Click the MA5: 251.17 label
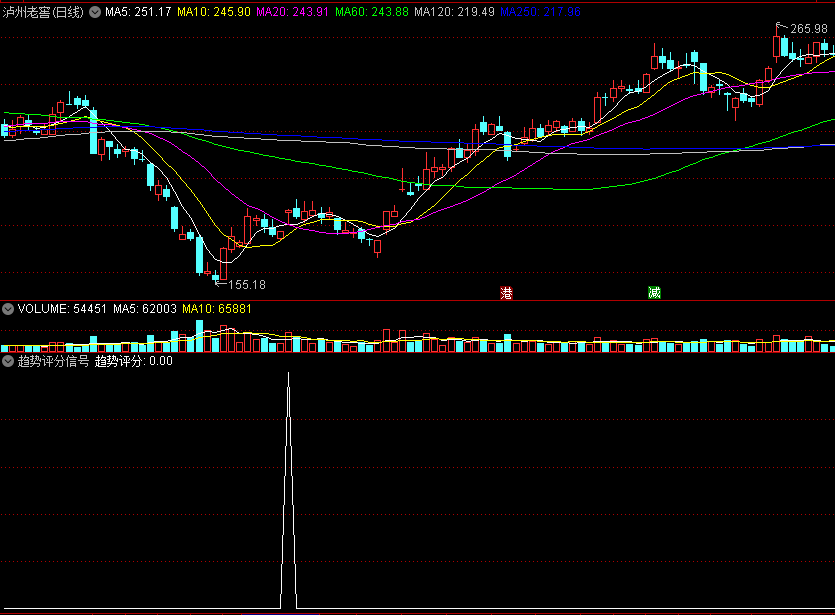Viewport: 835px width, 615px height. (x=138, y=12)
